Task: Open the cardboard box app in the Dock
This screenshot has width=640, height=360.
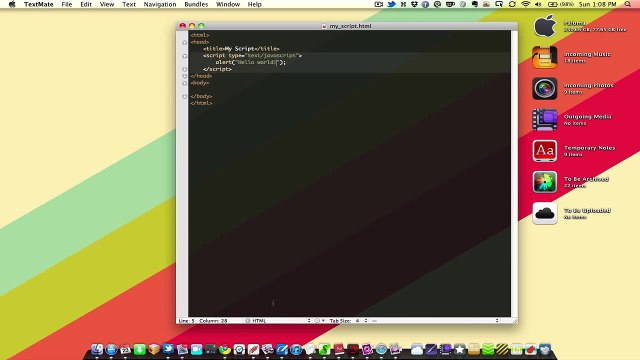Action: coord(154,350)
